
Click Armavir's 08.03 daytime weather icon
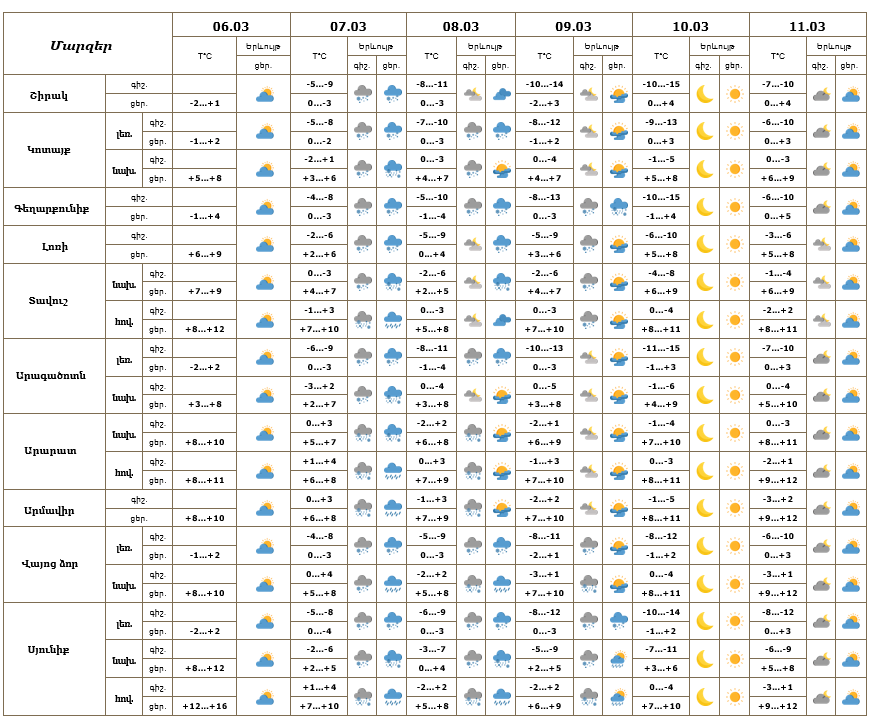point(501,508)
